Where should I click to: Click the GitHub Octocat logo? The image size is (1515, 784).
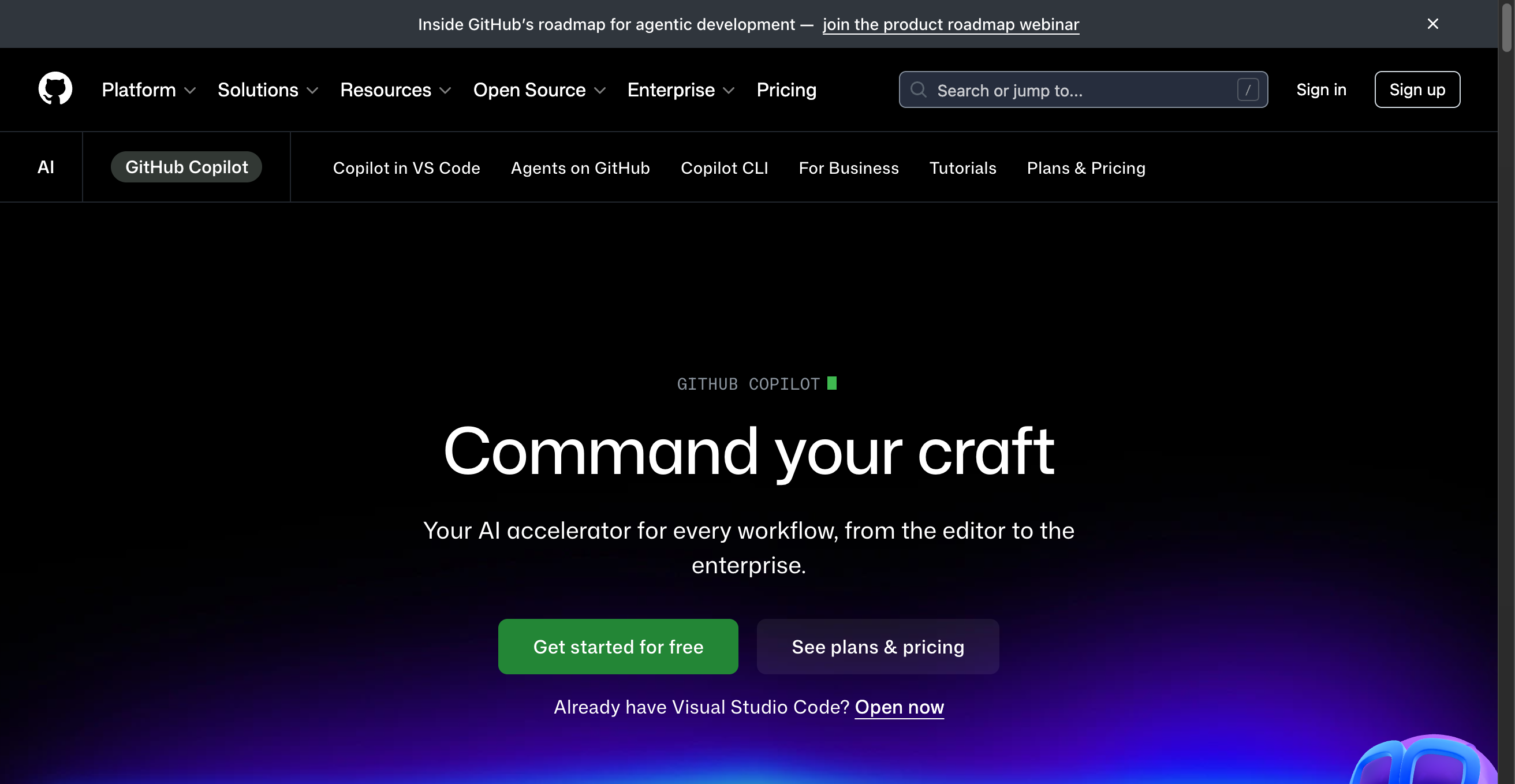[55, 89]
